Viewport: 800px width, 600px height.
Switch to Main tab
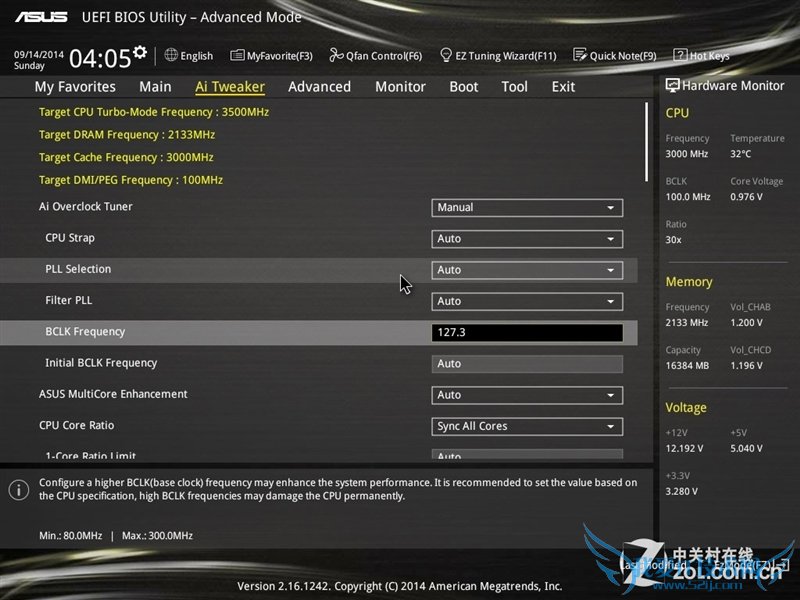coord(155,87)
